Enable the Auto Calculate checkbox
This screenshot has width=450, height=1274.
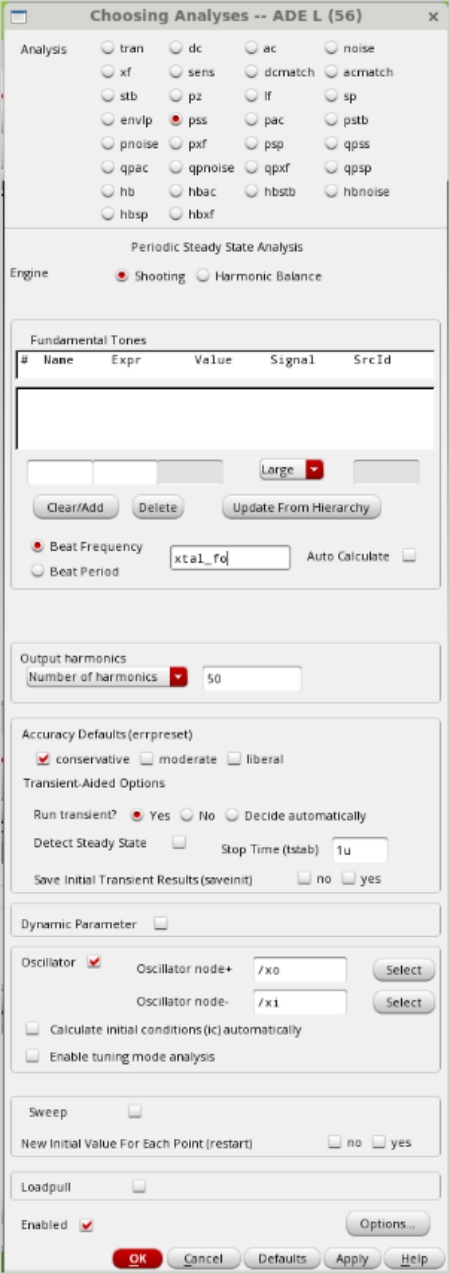(408, 556)
